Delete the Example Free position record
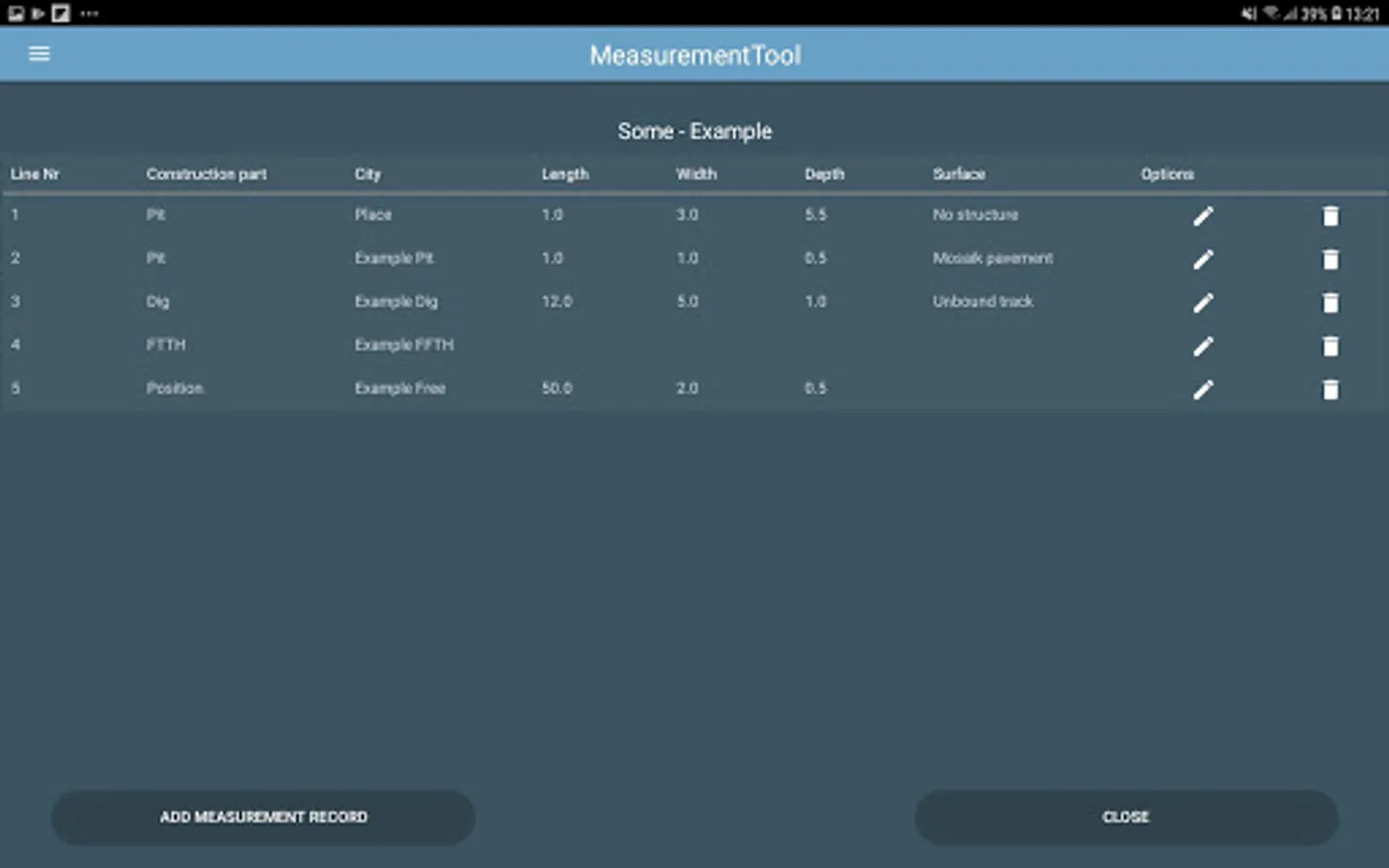This screenshot has height=868, width=1389. tap(1330, 390)
